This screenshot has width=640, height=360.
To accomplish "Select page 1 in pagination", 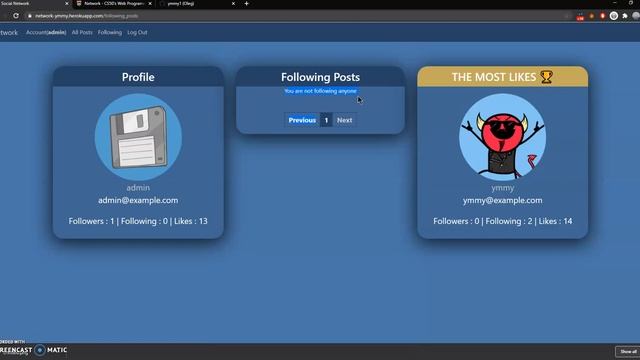I will [326, 120].
